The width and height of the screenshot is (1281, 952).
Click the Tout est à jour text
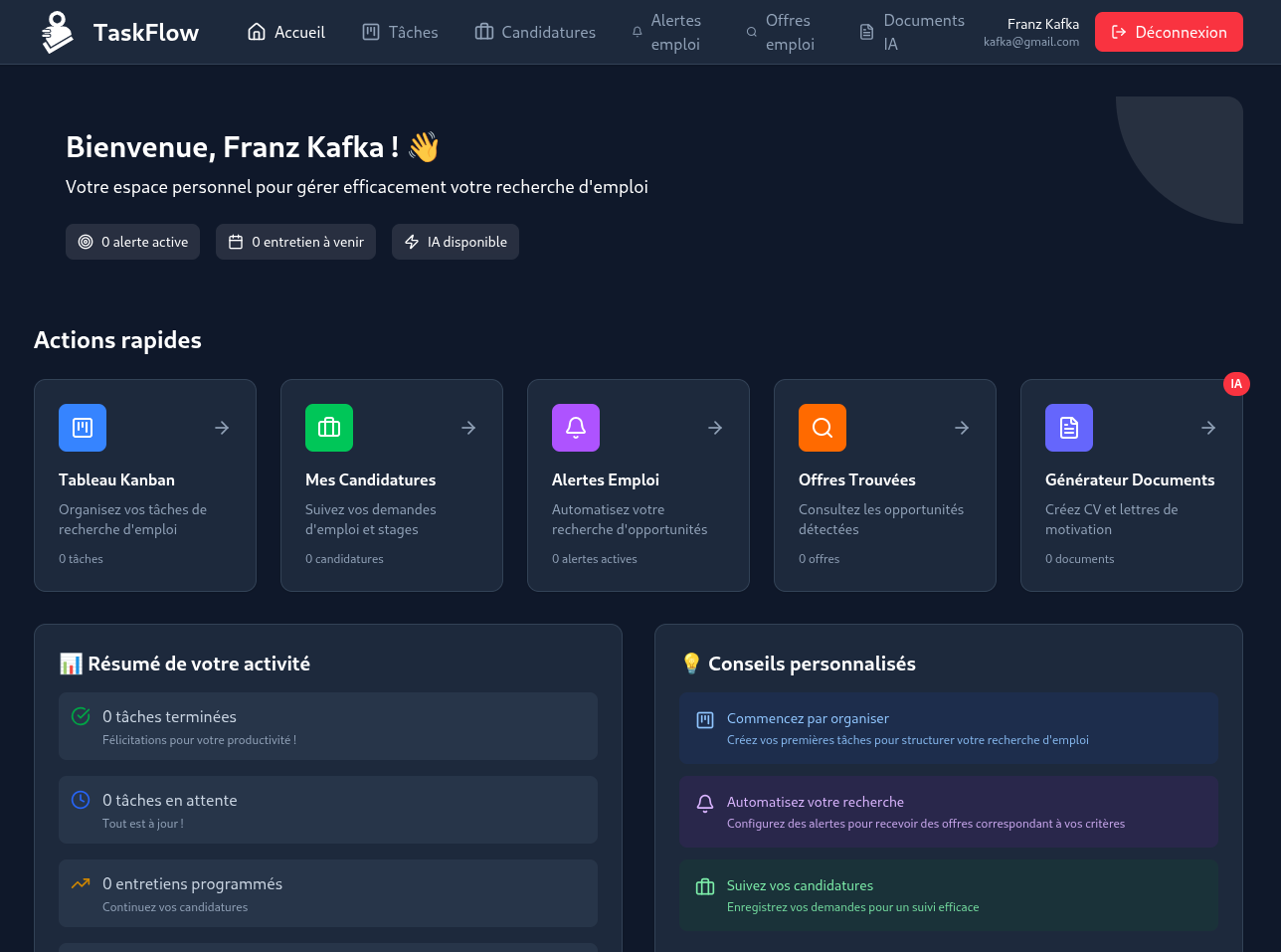pyautogui.click(x=142, y=824)
